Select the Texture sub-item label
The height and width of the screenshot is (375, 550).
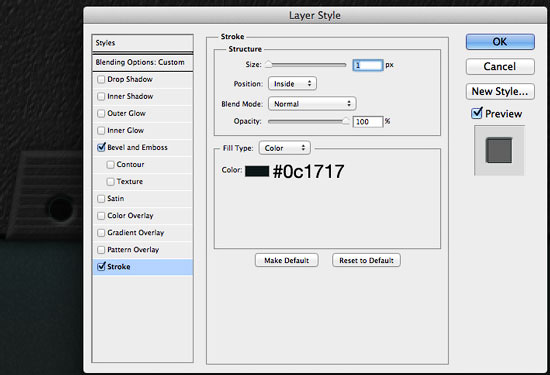click(129, 181)
